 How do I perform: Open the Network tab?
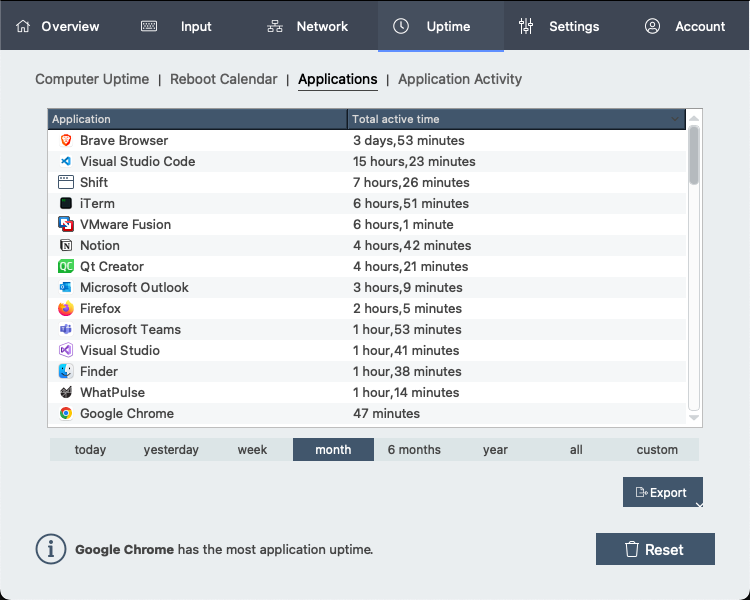308,26
